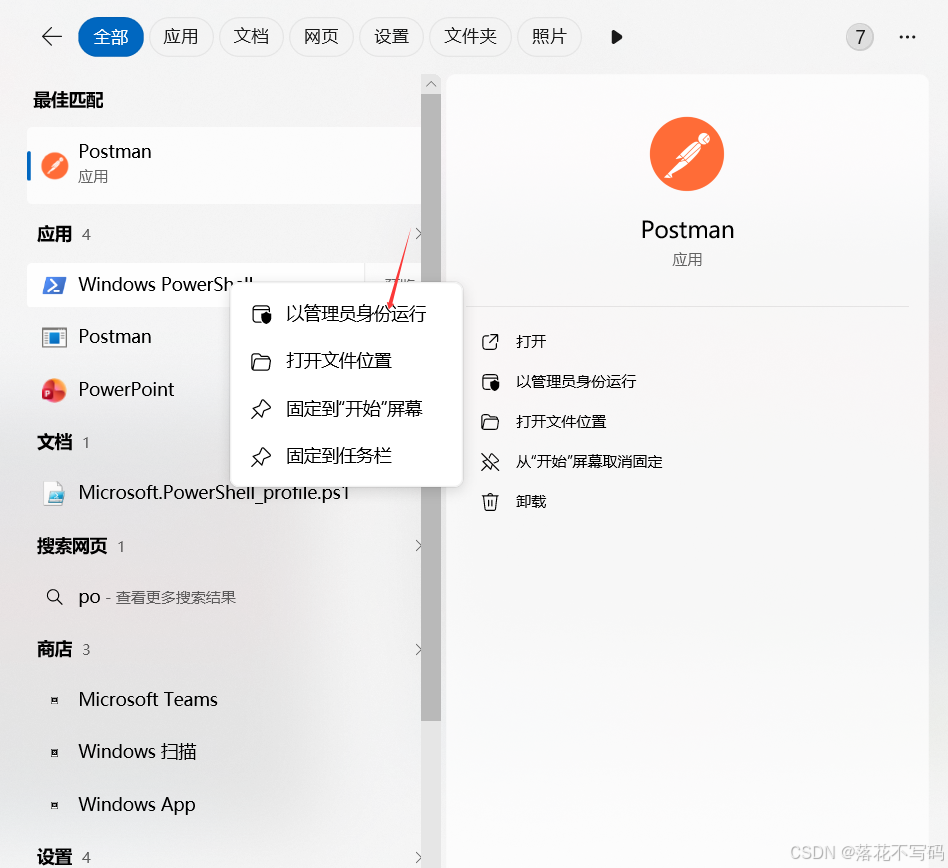Show more filters with the play arrow
Image resolution: width=948 pixels, height=868 pixels.
616,37
